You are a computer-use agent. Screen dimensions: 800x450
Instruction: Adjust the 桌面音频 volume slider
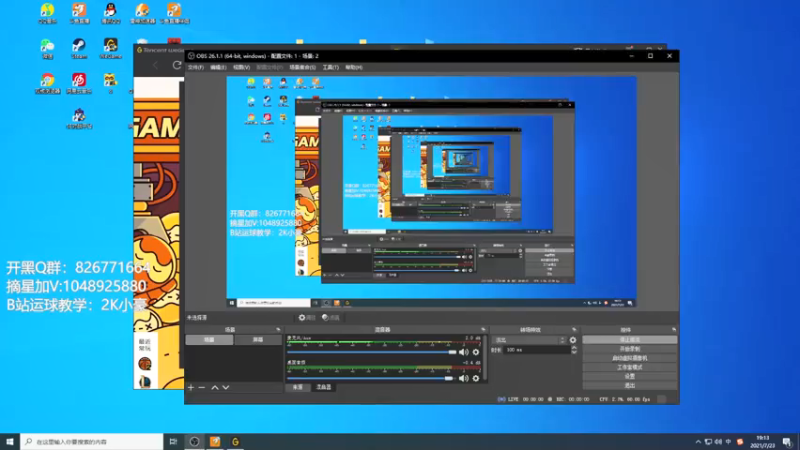point(370,378)
